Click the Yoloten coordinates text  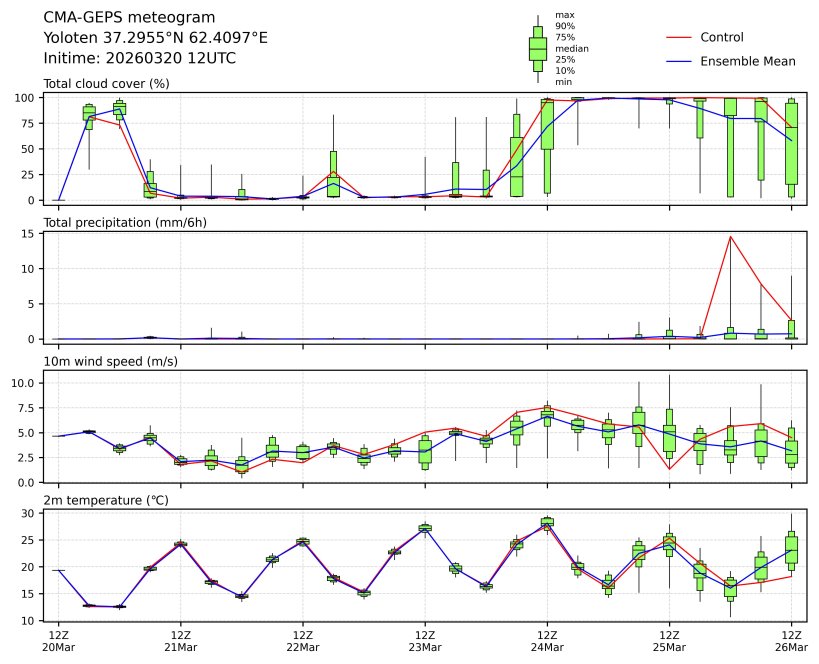[155, 38]
